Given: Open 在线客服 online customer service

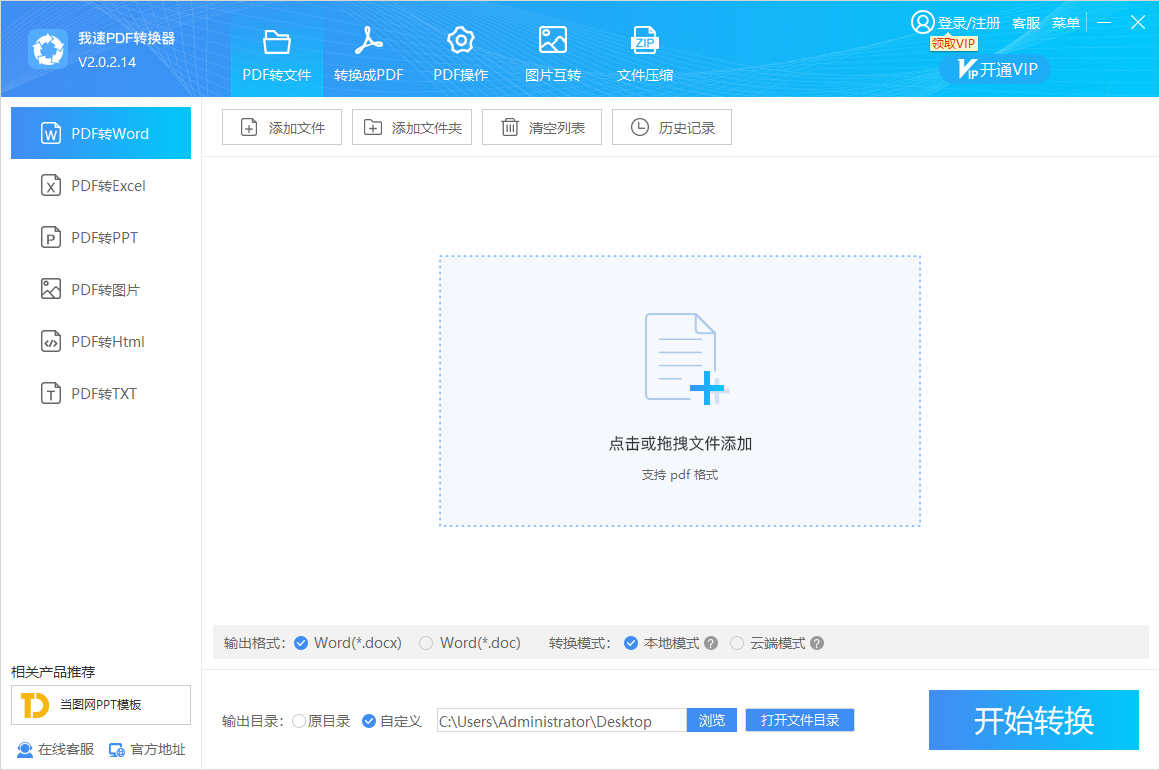Looking at the screenshot, I should [x=55, y=749].
